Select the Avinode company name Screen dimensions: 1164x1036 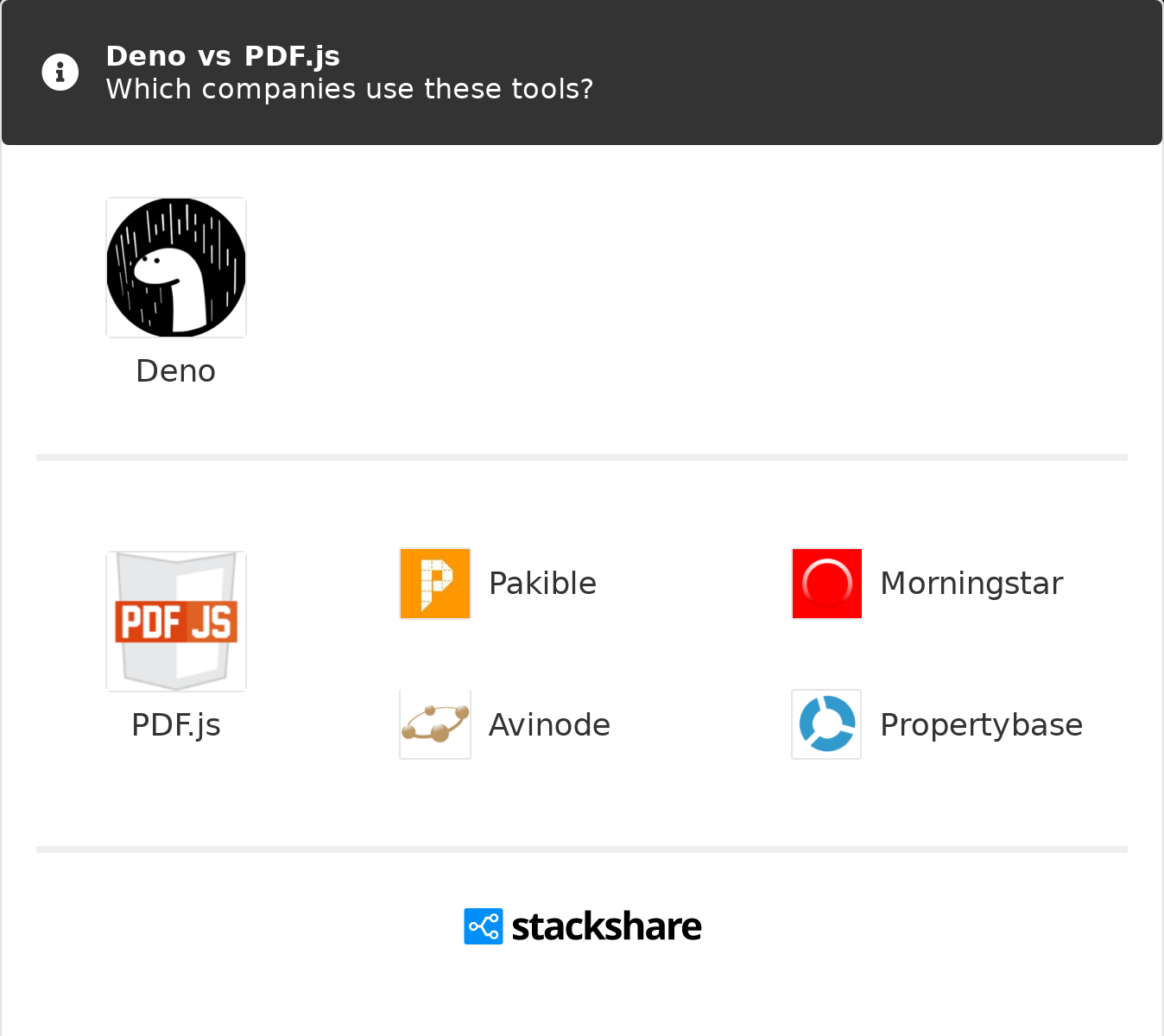click(x=549, y=725)
